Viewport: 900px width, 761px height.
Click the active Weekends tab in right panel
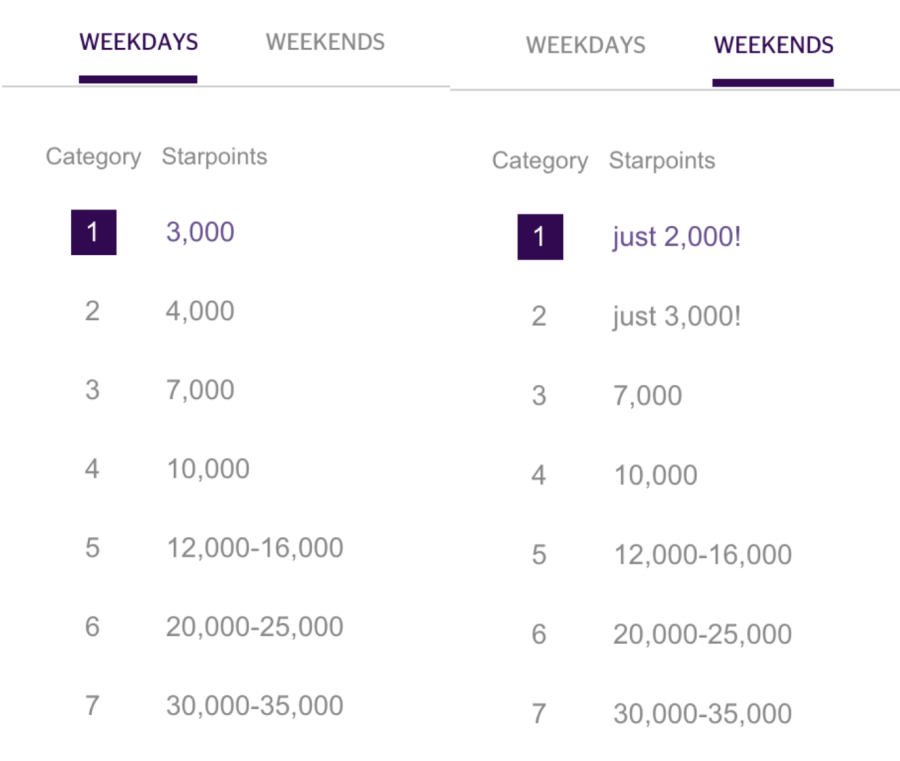pyautogui.click(x=773, y=46)
